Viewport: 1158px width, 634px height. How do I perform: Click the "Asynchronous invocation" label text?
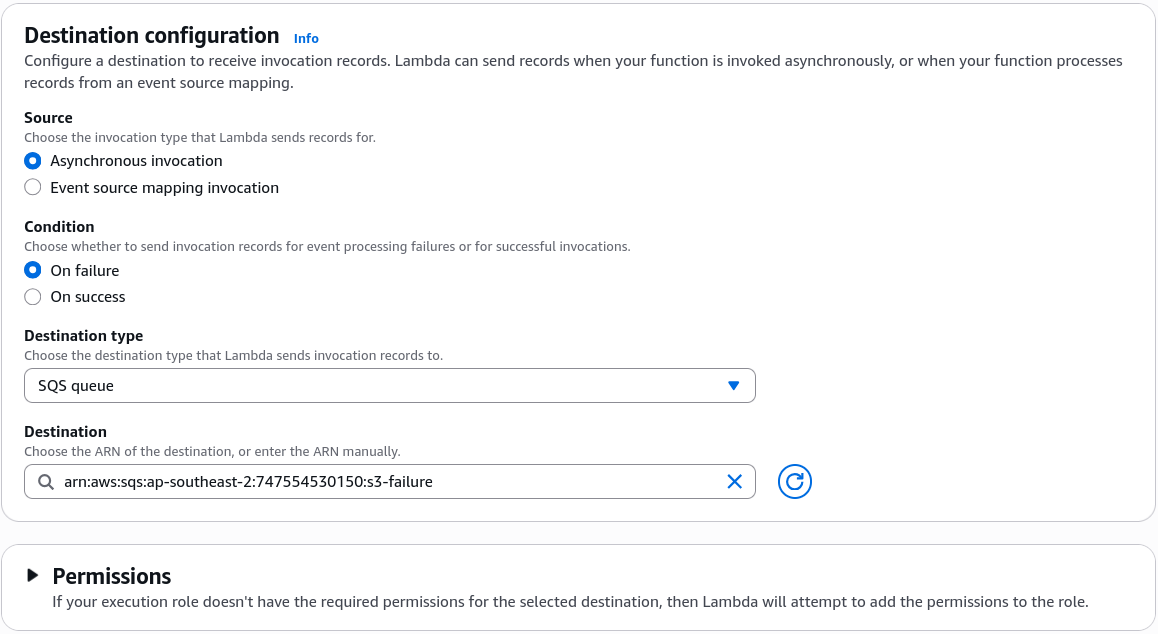pos(136,161)
